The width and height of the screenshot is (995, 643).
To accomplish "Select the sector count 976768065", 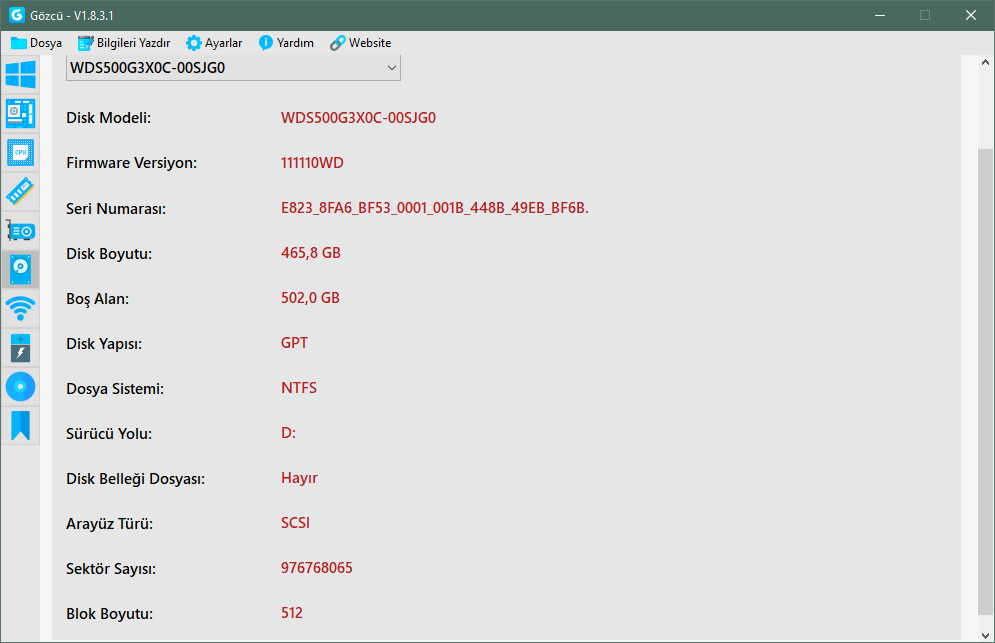I will [317, 569].
